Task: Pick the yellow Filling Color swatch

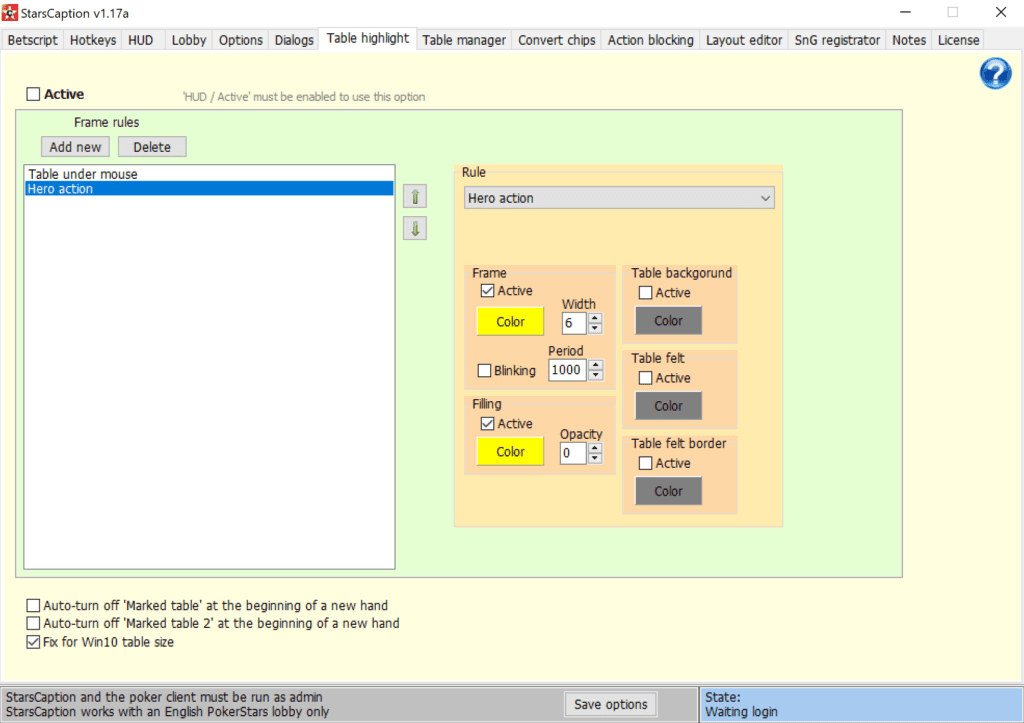Action: pos(510,451)
